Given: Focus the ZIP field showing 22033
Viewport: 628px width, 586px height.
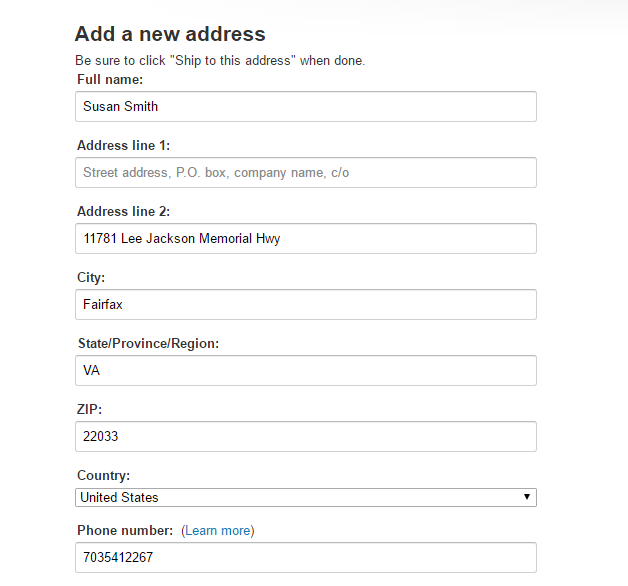Looking at the screenshot, I should point(305,436).
